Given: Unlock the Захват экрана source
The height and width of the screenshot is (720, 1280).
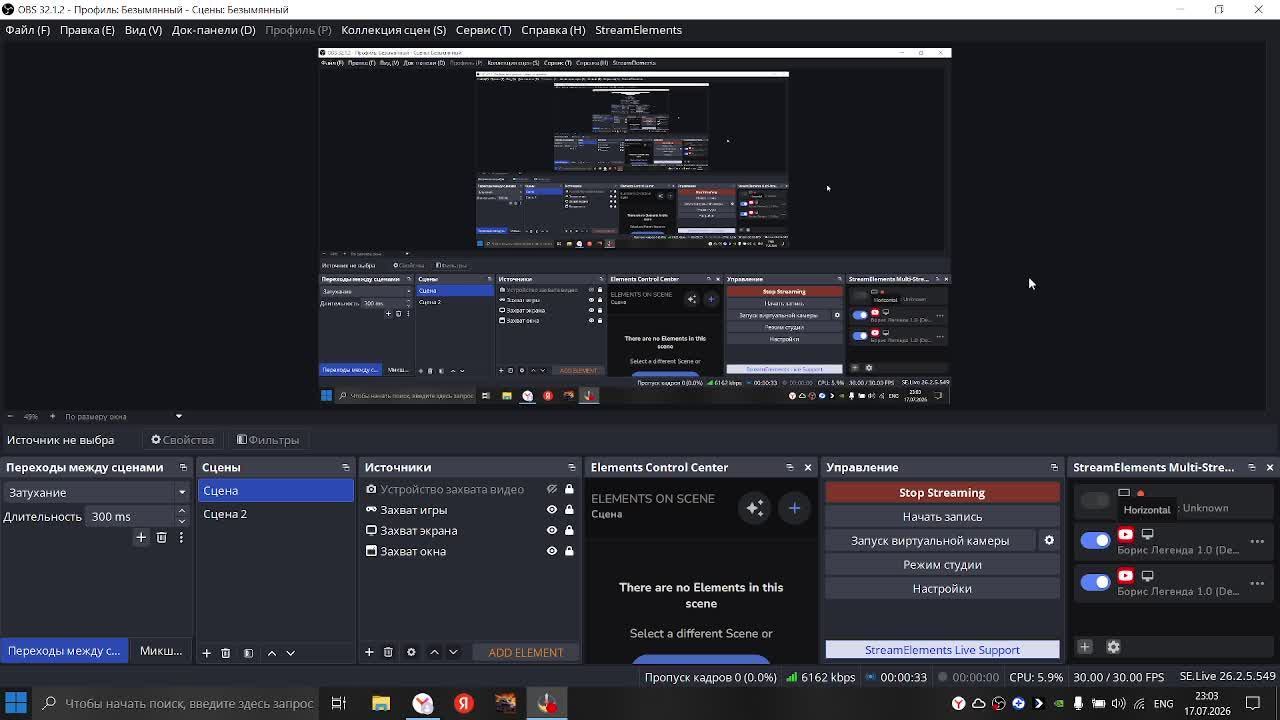Looking at the screenshot, I should coord(569,530).
